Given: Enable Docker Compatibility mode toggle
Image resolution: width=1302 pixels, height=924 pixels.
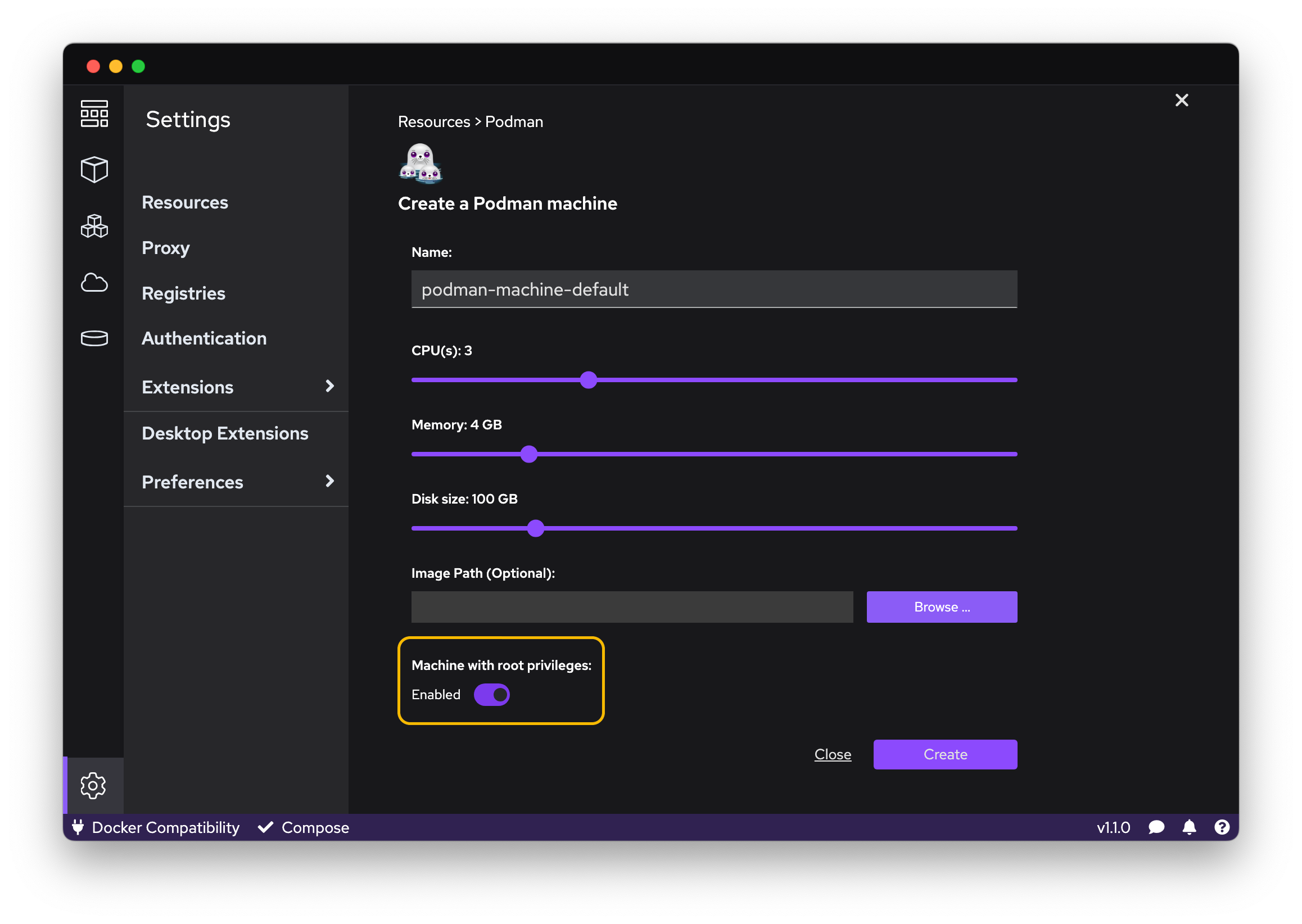Looking at the screenshot, I should tap(155, 828).
